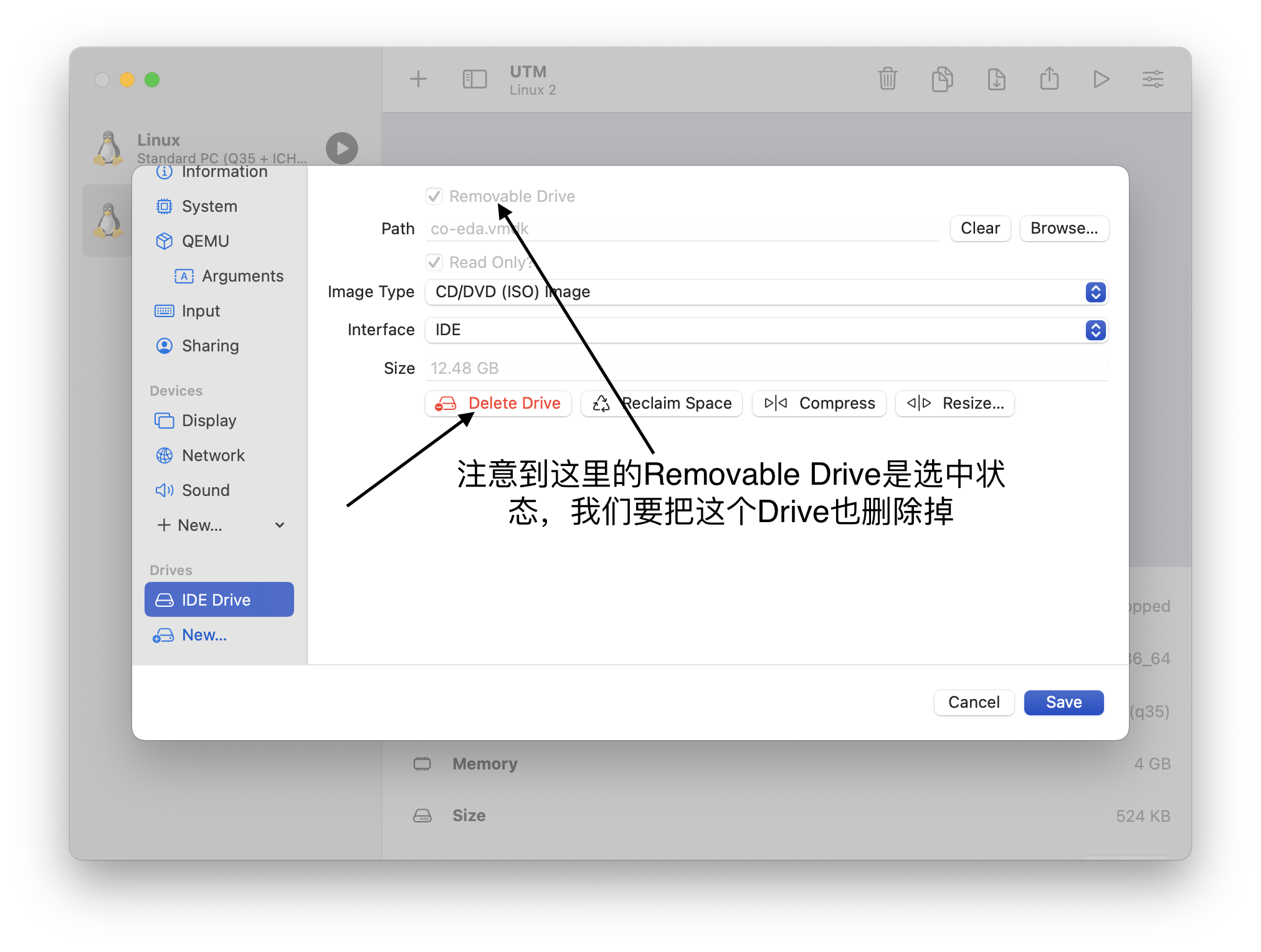
Task: Click the Clear path button
Action: tap(980, 229)
